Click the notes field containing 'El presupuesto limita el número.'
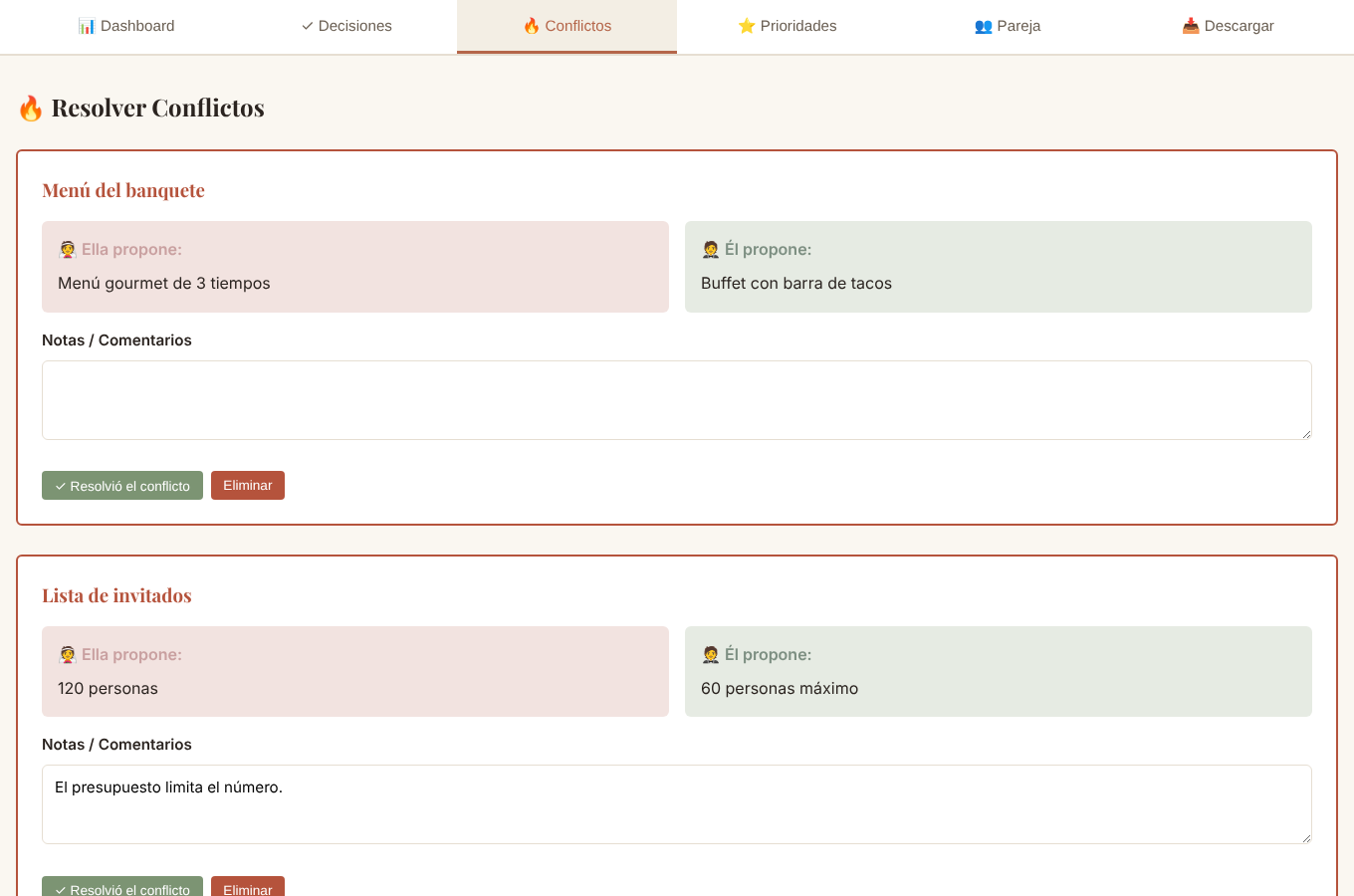Screen dimensions: 1354x896 coord(677,804)
